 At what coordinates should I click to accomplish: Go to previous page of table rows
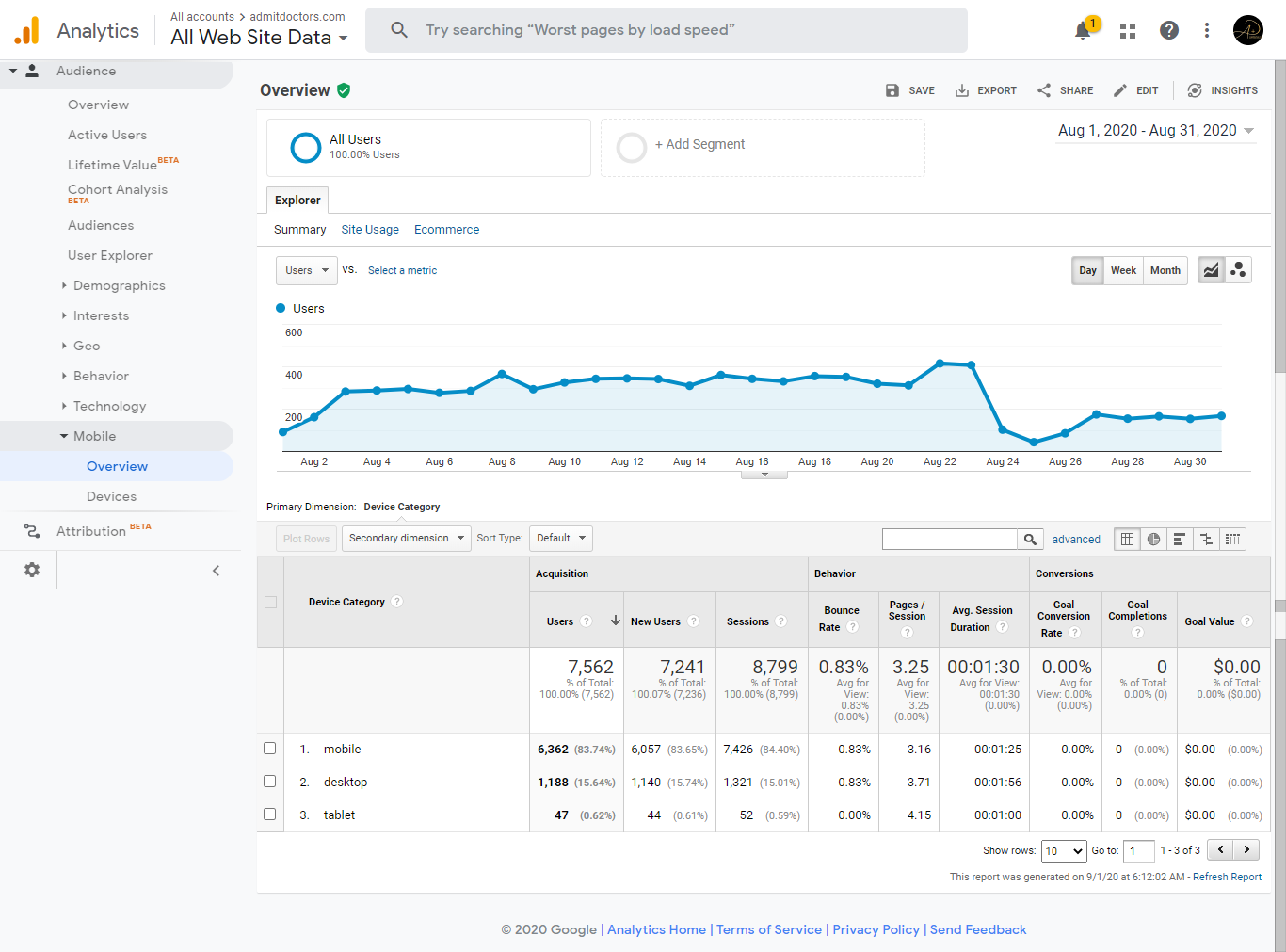pyautogui.click(x=1220, y=849)
